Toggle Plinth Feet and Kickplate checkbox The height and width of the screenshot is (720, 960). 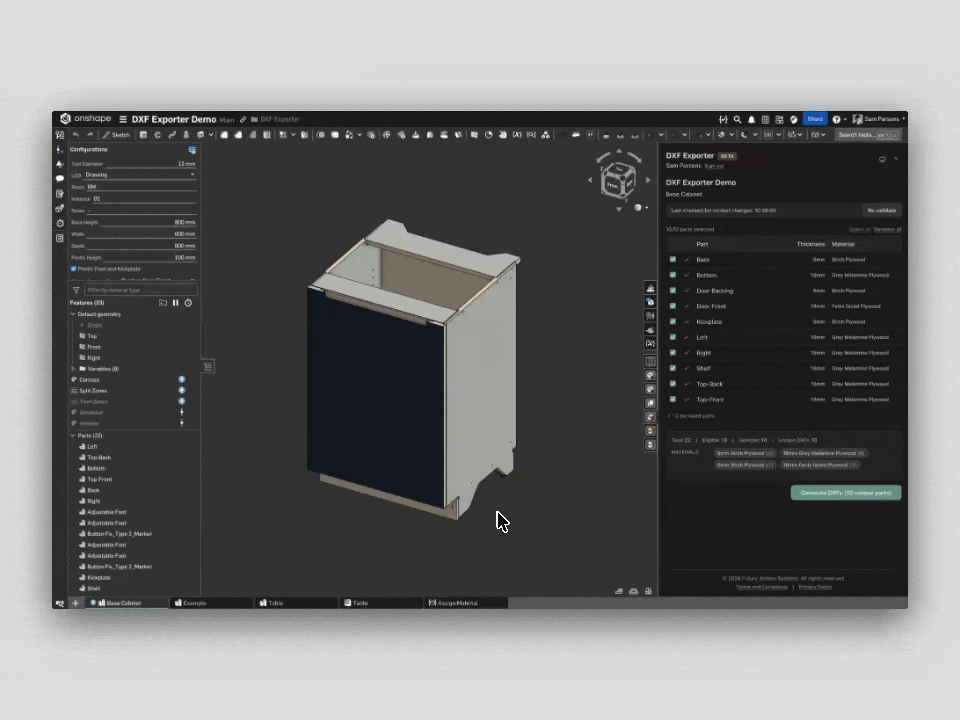73,269
